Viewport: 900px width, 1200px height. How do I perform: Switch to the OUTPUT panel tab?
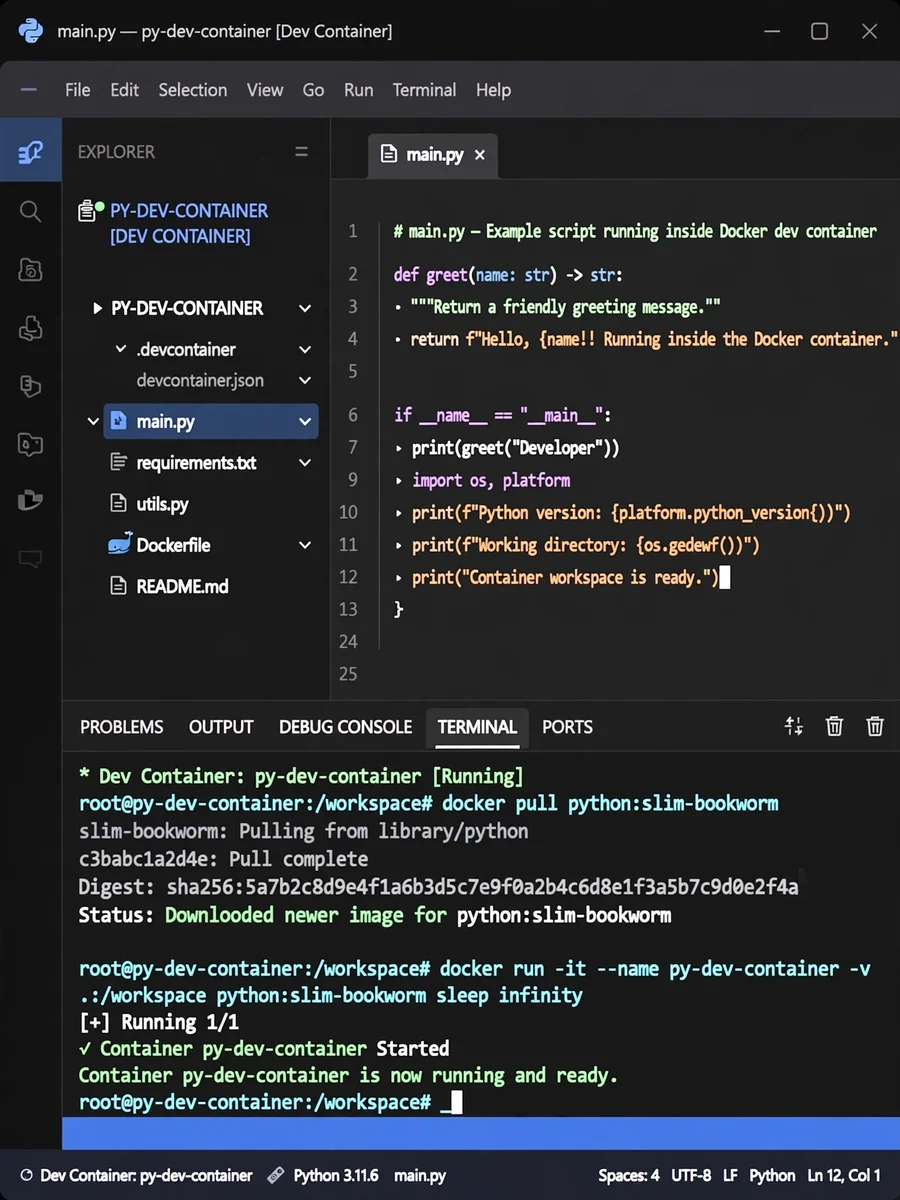click(221, 727)
